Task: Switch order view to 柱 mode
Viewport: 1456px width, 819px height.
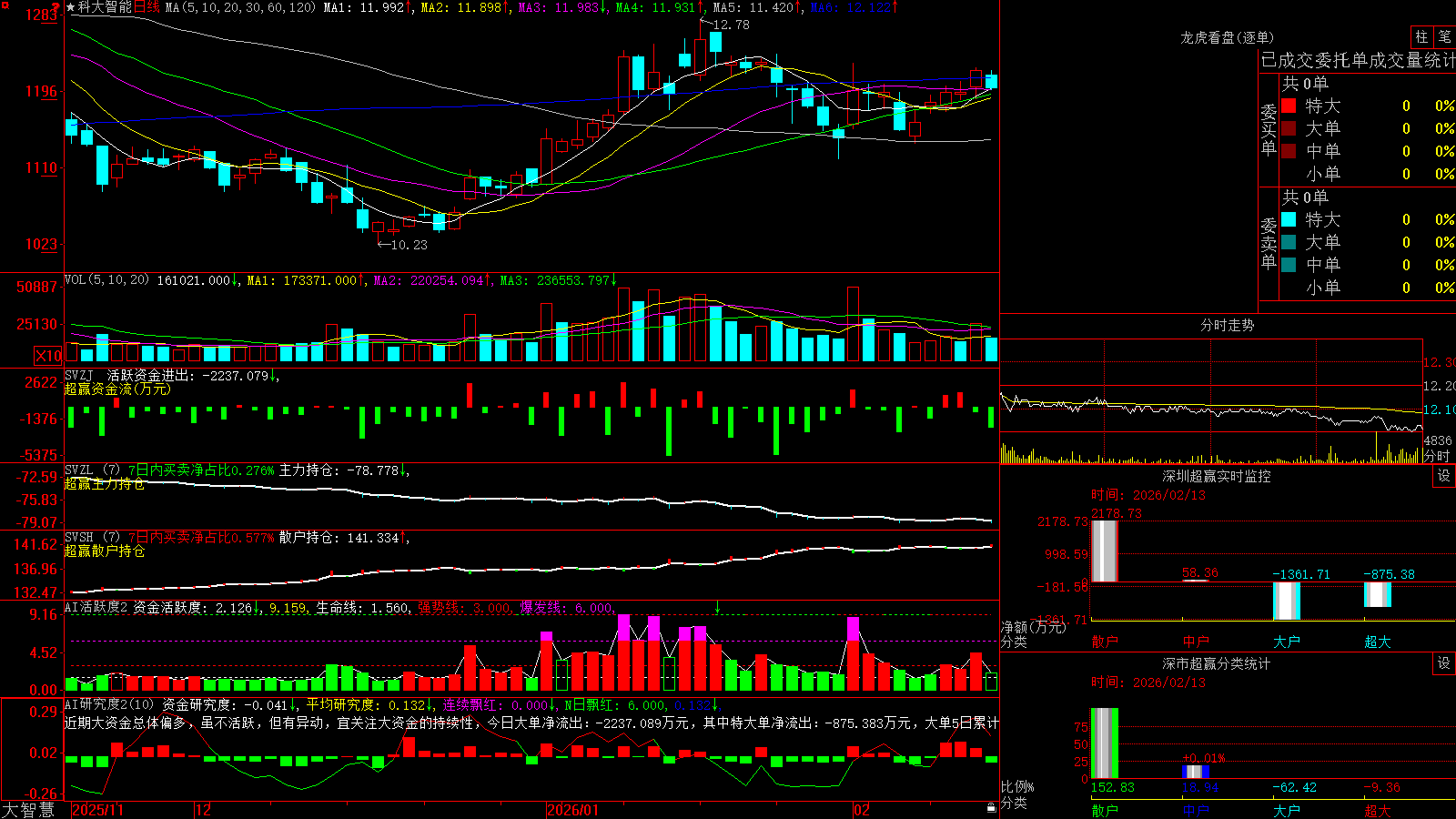Action: pyautogui.click(x=1421, y=37)
